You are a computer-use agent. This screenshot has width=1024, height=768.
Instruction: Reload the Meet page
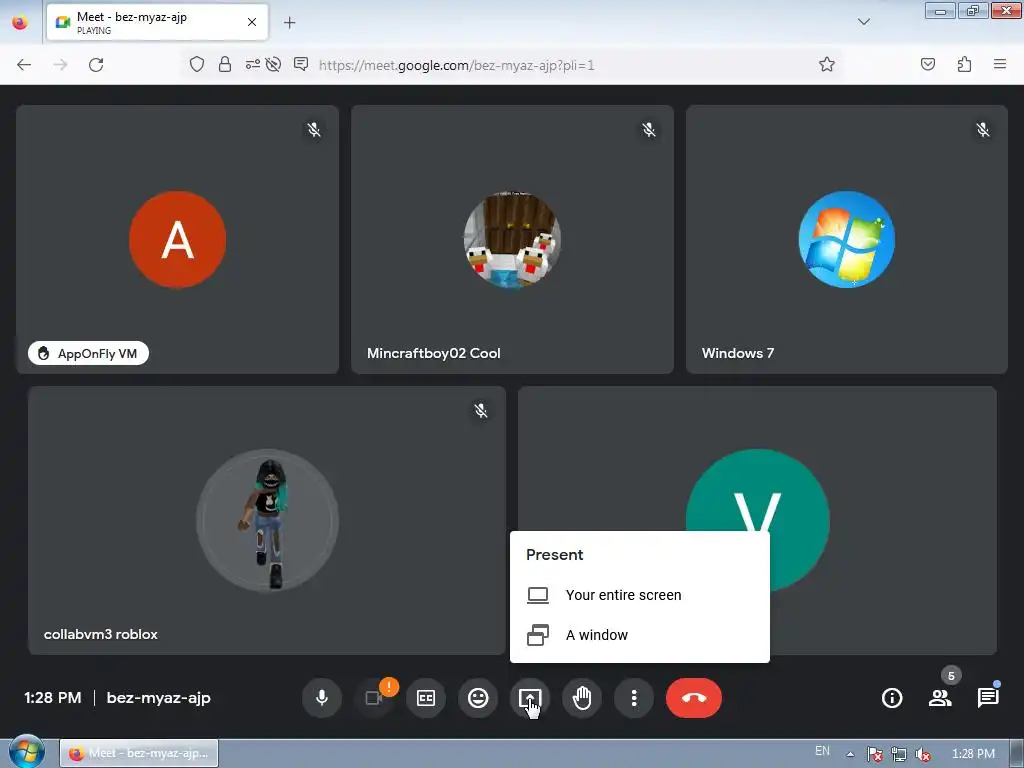point(96,65)
